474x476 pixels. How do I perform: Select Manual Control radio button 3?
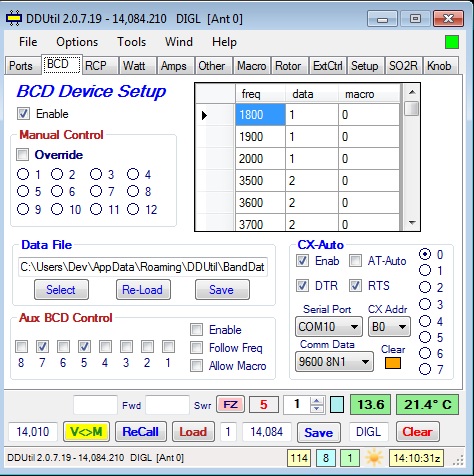pos(96,174)
